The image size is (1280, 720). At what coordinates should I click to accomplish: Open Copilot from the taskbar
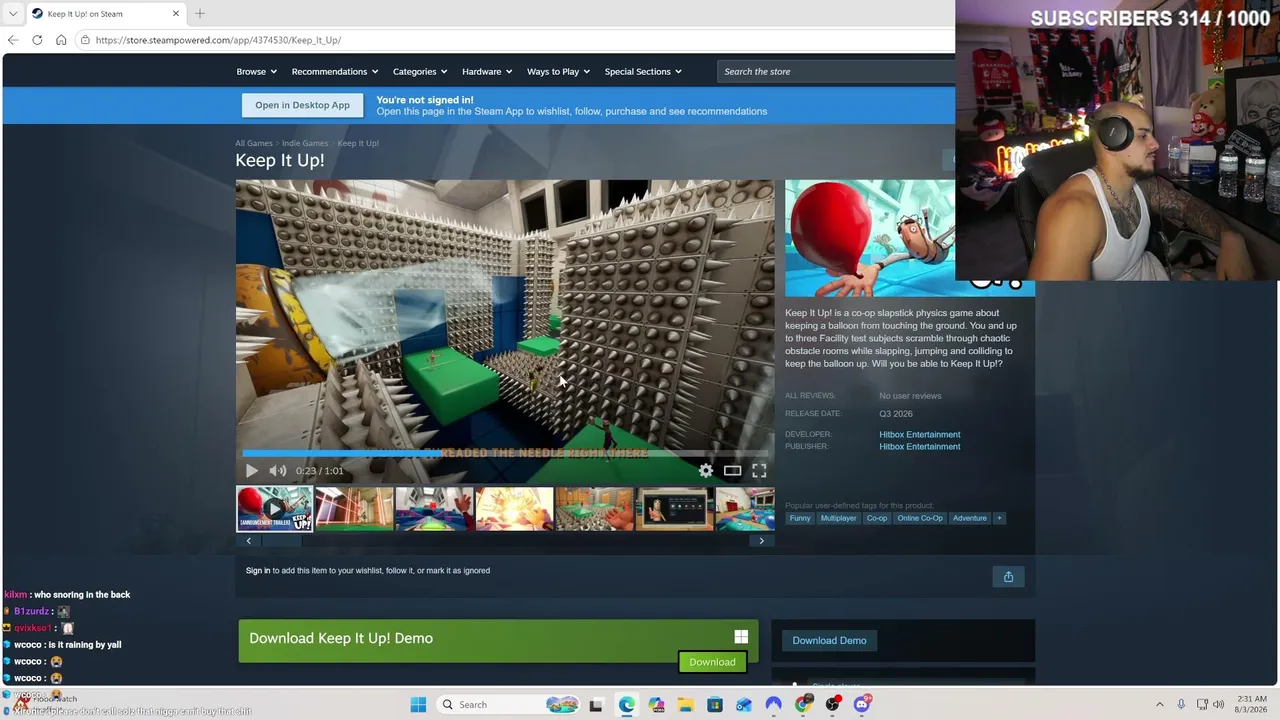(655, 704)
